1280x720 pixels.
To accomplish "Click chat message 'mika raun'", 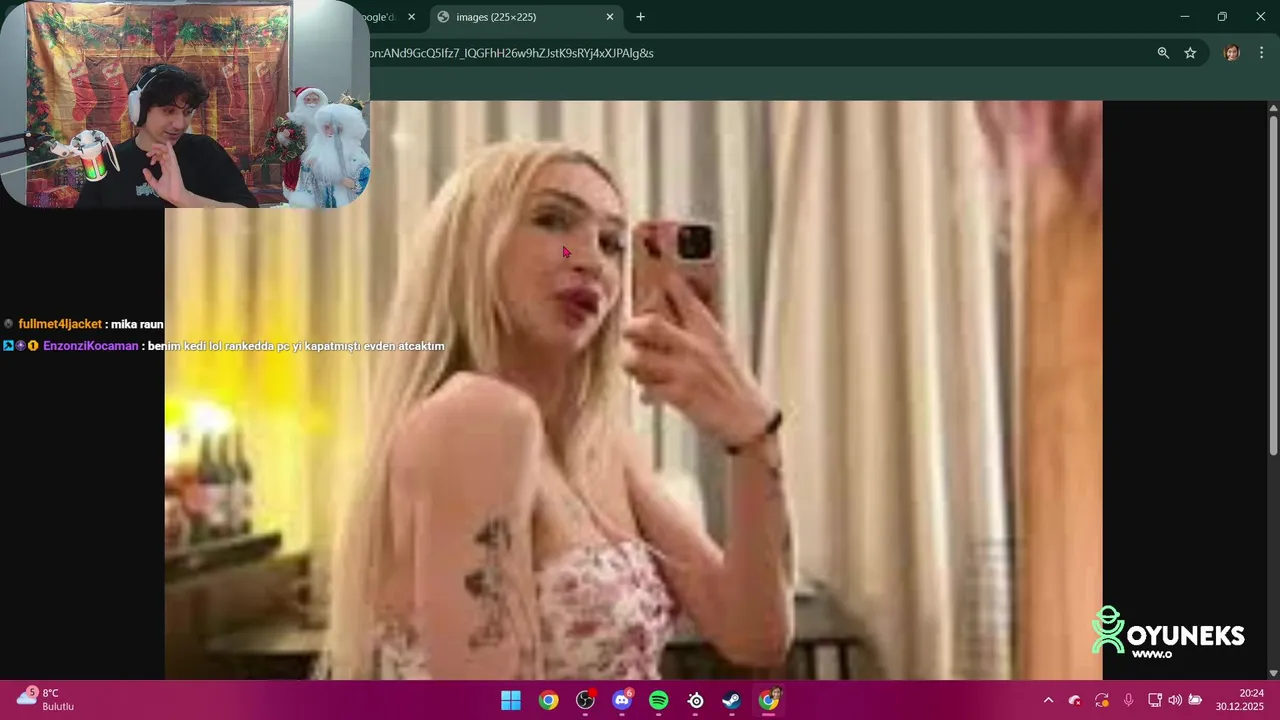I will [x=137, y=324].
